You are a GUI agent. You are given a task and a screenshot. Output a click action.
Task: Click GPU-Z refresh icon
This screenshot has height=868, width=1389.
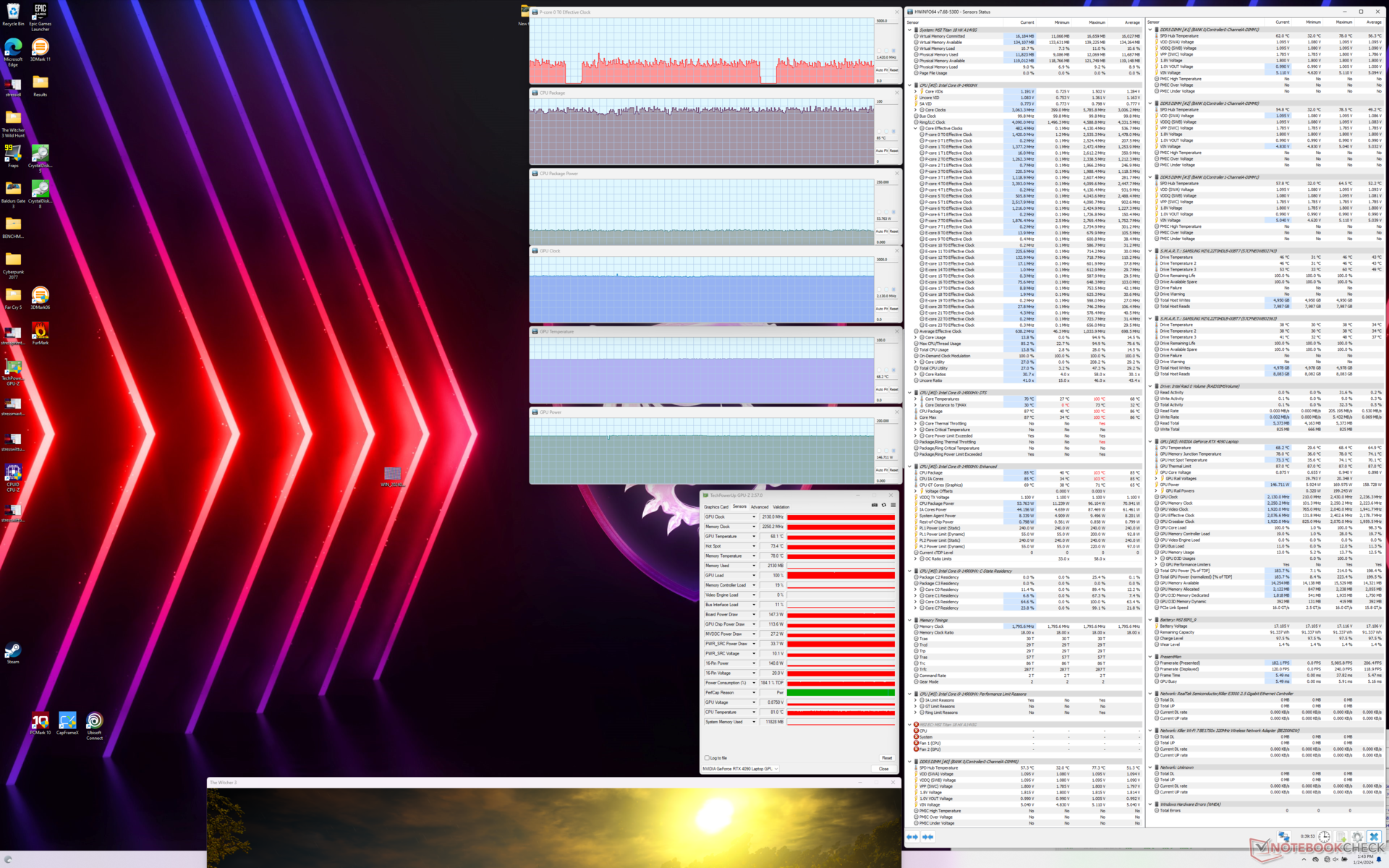pyautogui.click(x=883, y=505)
